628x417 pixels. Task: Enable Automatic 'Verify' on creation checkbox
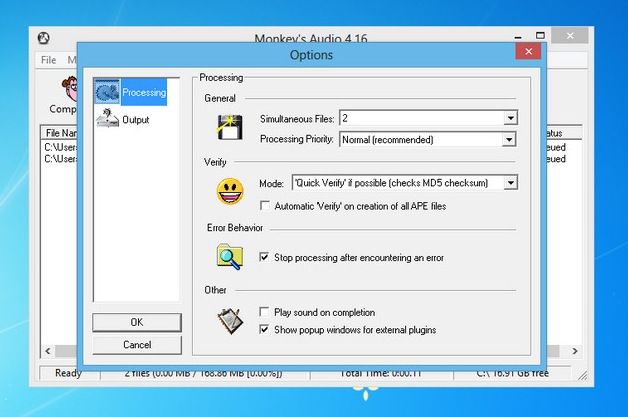pyautogui.click(x=265, y=206)
